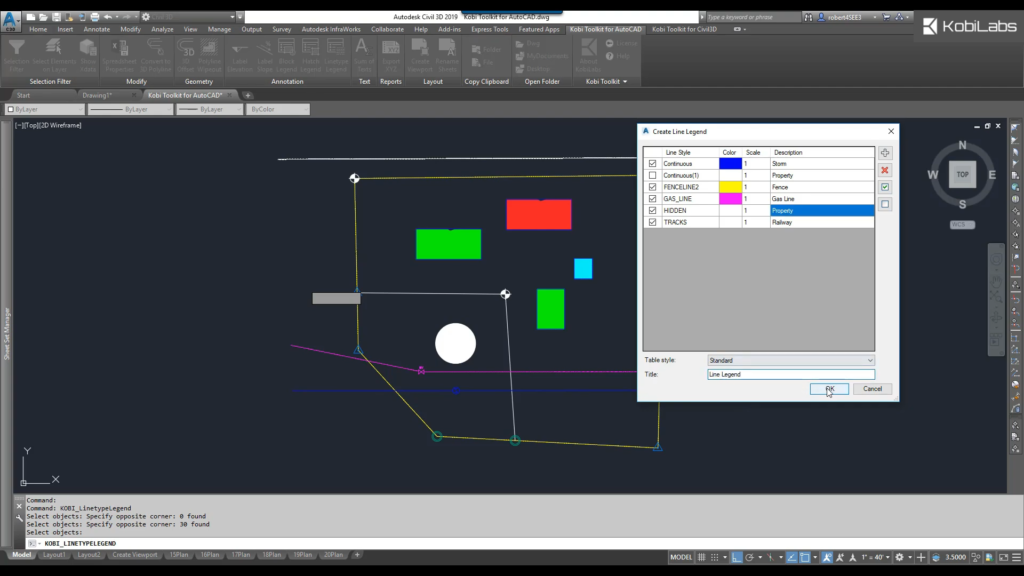This screenshot has width=1024, height=576.
Task: Uncheck the Continuous Storm row checkbox
Action: (652, 164)
